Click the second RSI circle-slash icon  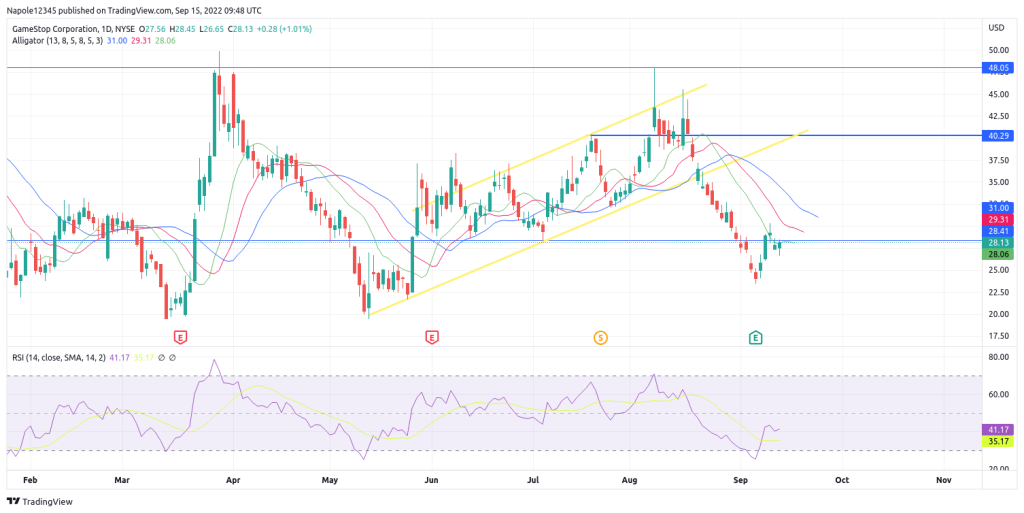[x=173, y=358]
